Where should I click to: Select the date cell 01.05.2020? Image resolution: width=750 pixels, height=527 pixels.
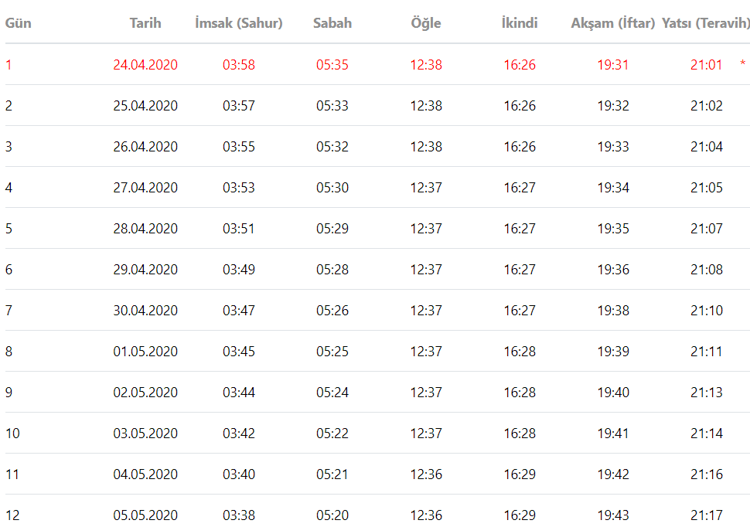[145, 351]
